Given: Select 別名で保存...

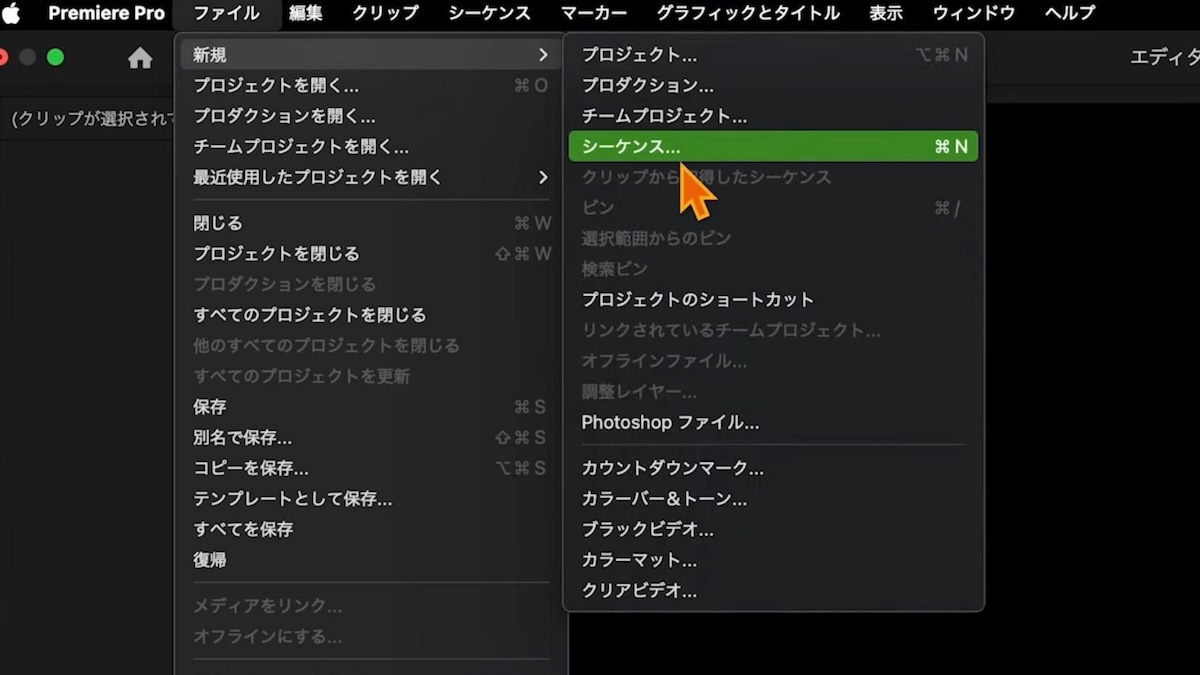Looking at the screenshot, I should coord(370,438).
